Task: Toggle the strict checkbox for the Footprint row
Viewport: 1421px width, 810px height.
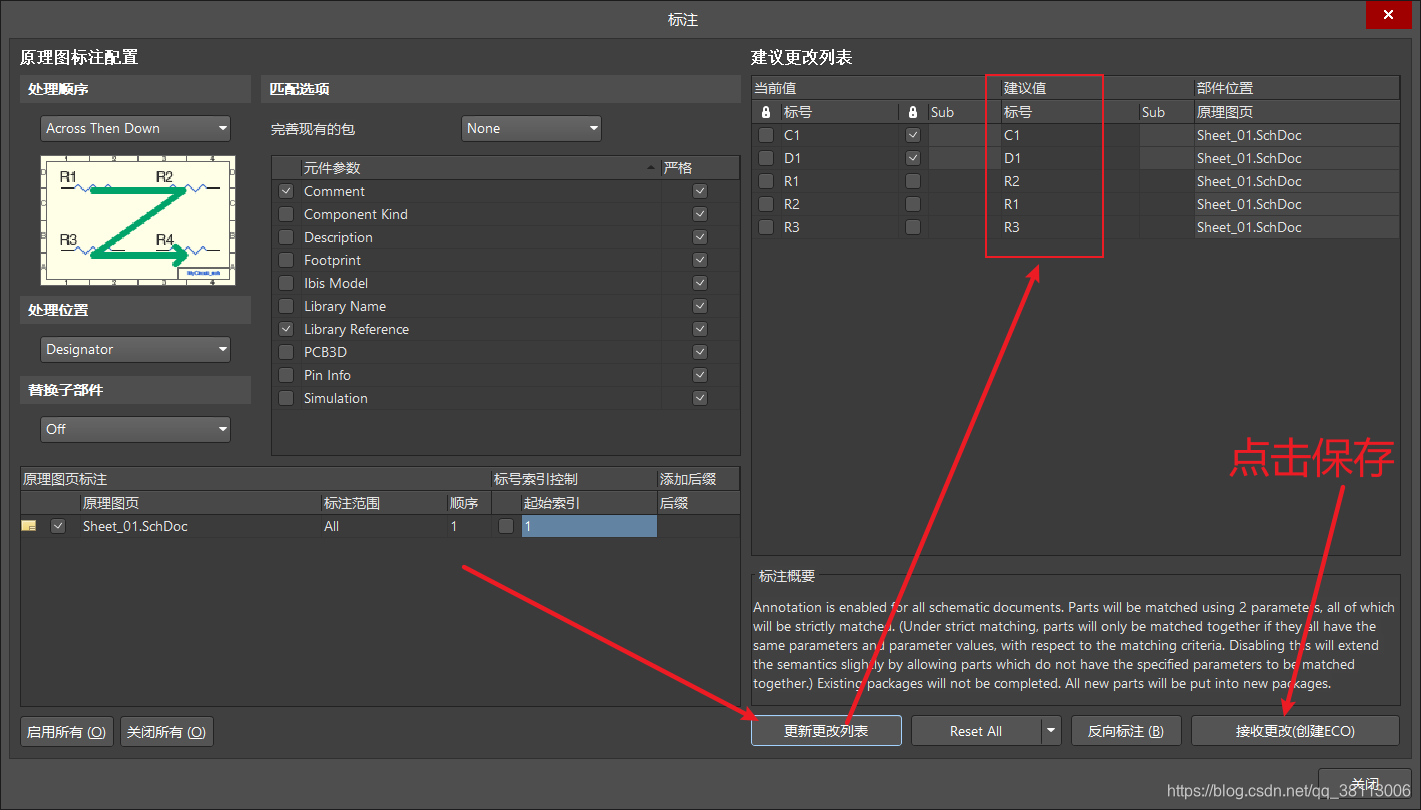Action: (x=700, y=260)
